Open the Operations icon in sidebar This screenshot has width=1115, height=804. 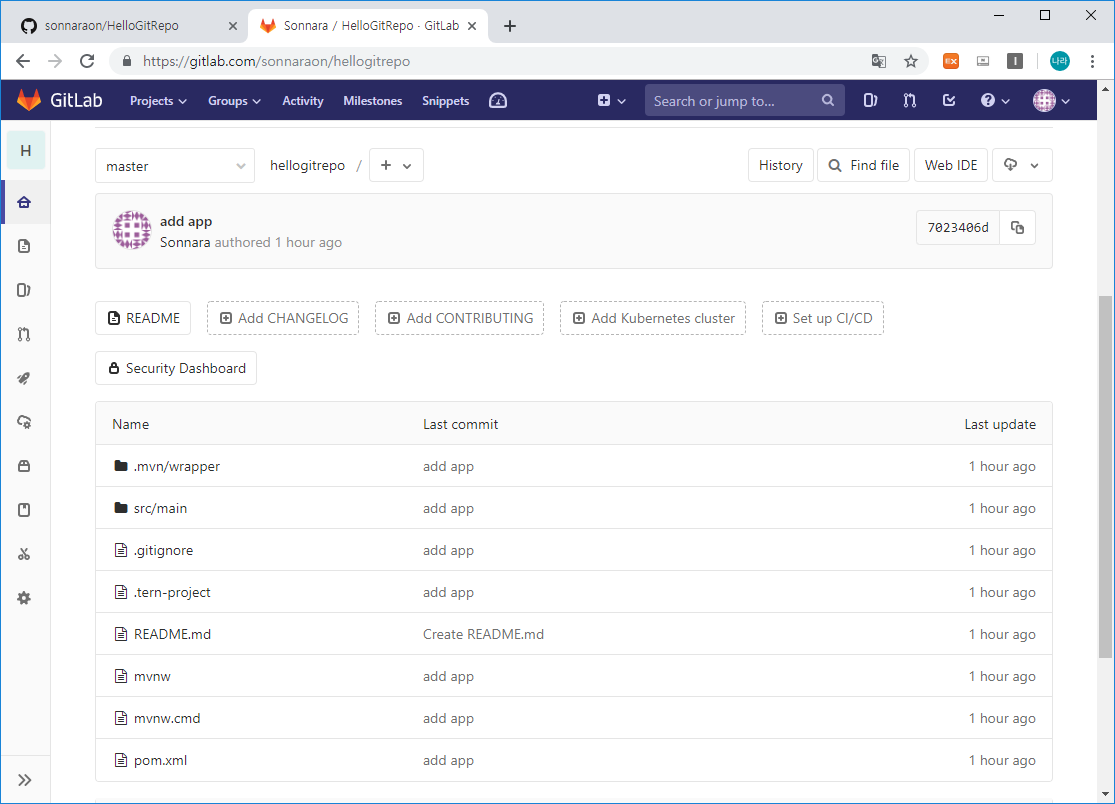click(24, 422)
